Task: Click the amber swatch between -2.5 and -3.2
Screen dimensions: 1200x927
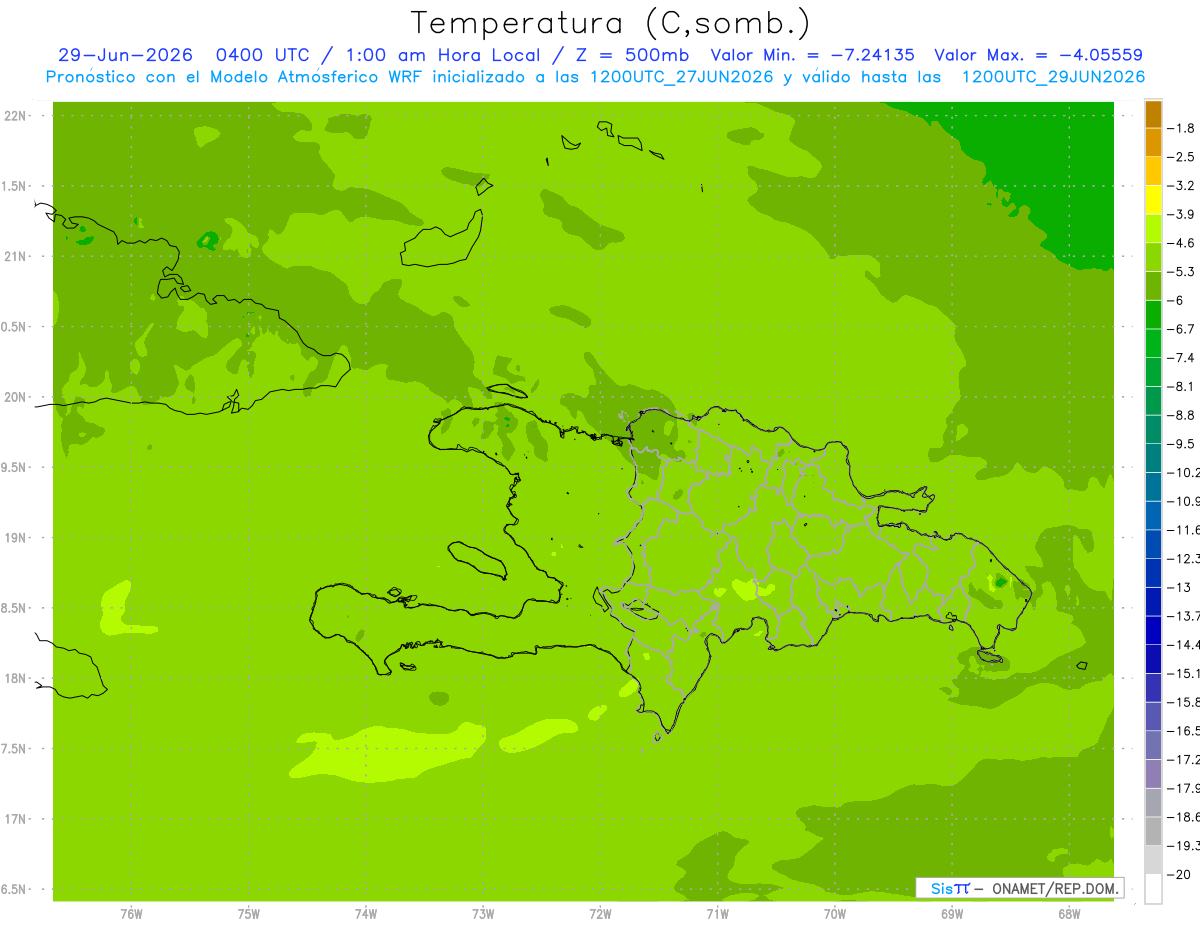Action: coord(1153,171)
